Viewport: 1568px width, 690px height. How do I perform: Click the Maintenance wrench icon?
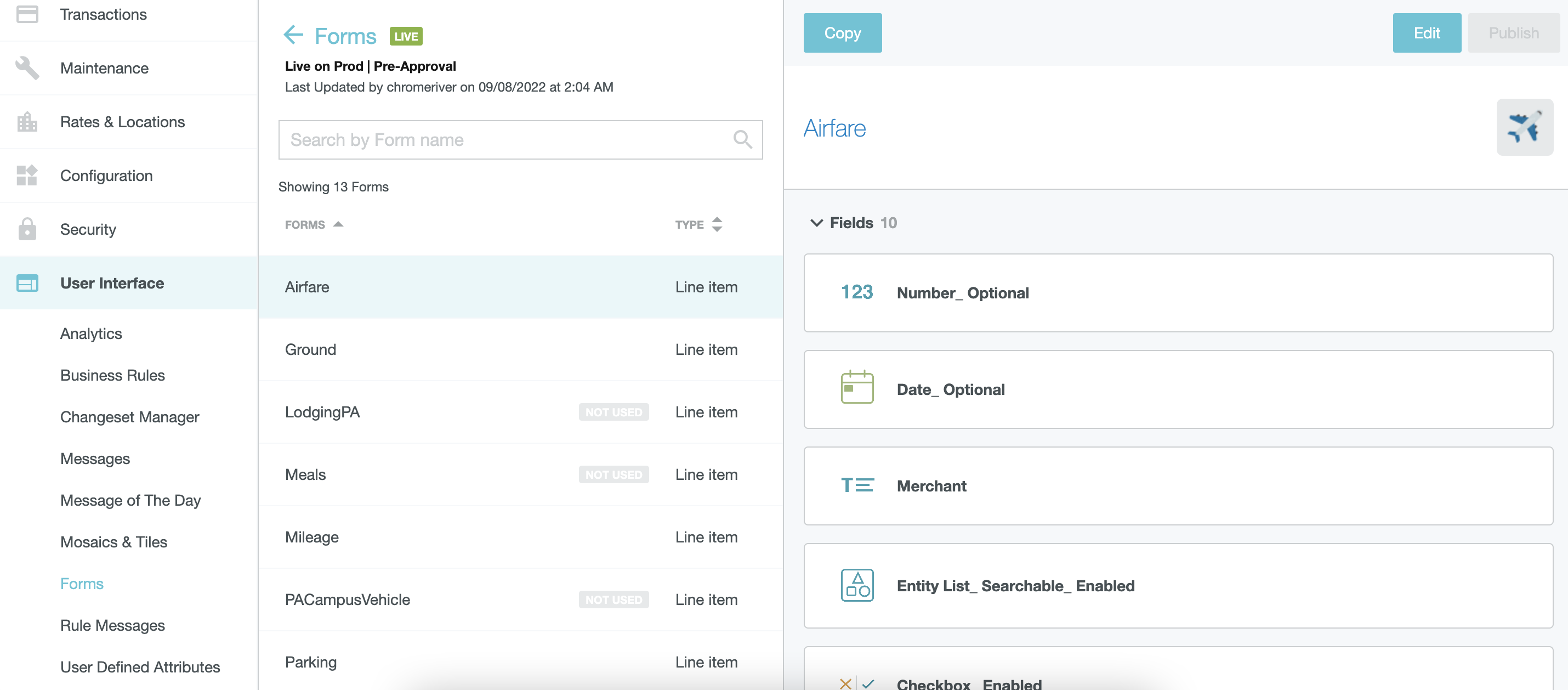coord(27,68)
